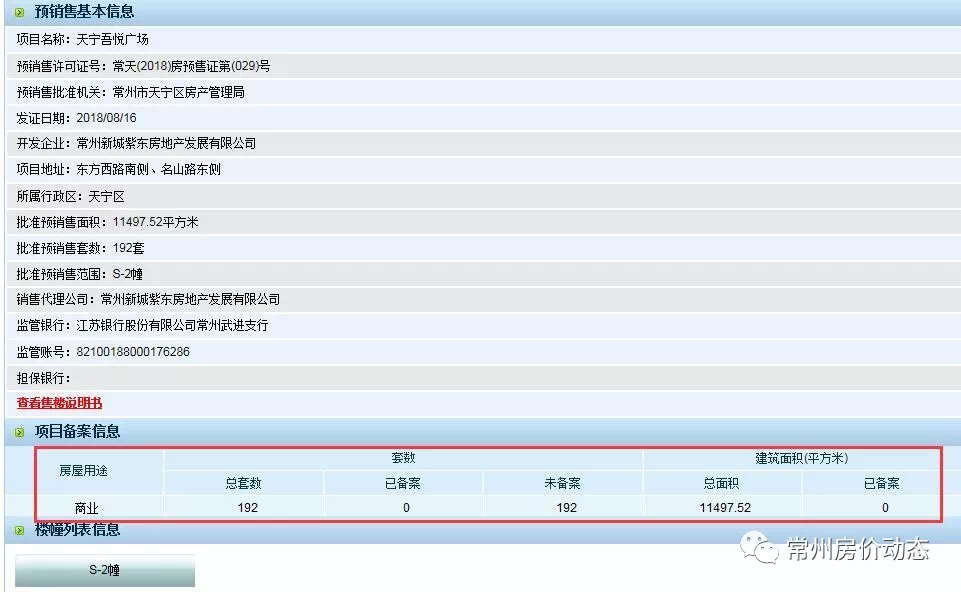Click the 未备案 value 192 cell
961x592 pixels.
pos(566,507)
